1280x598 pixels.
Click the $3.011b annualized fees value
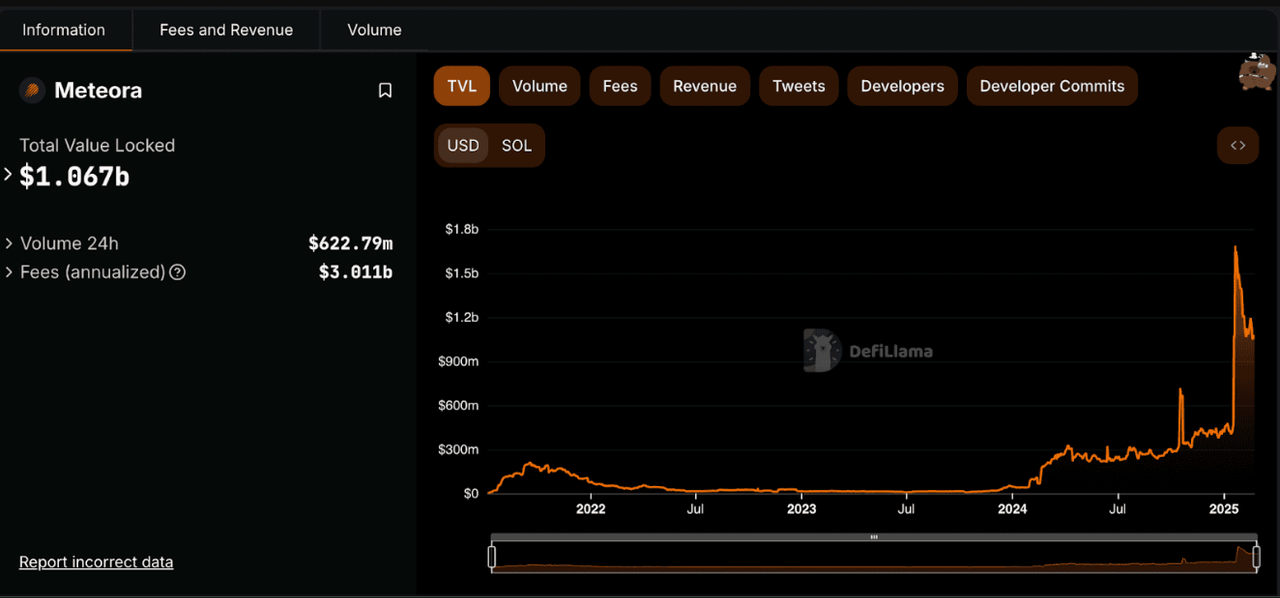click(x=356, y=272)
